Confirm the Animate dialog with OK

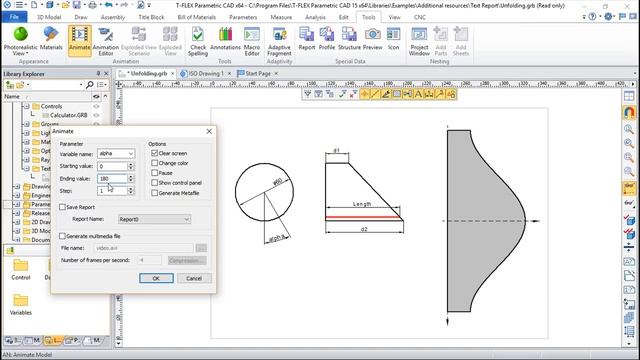(x=156, y=278)
